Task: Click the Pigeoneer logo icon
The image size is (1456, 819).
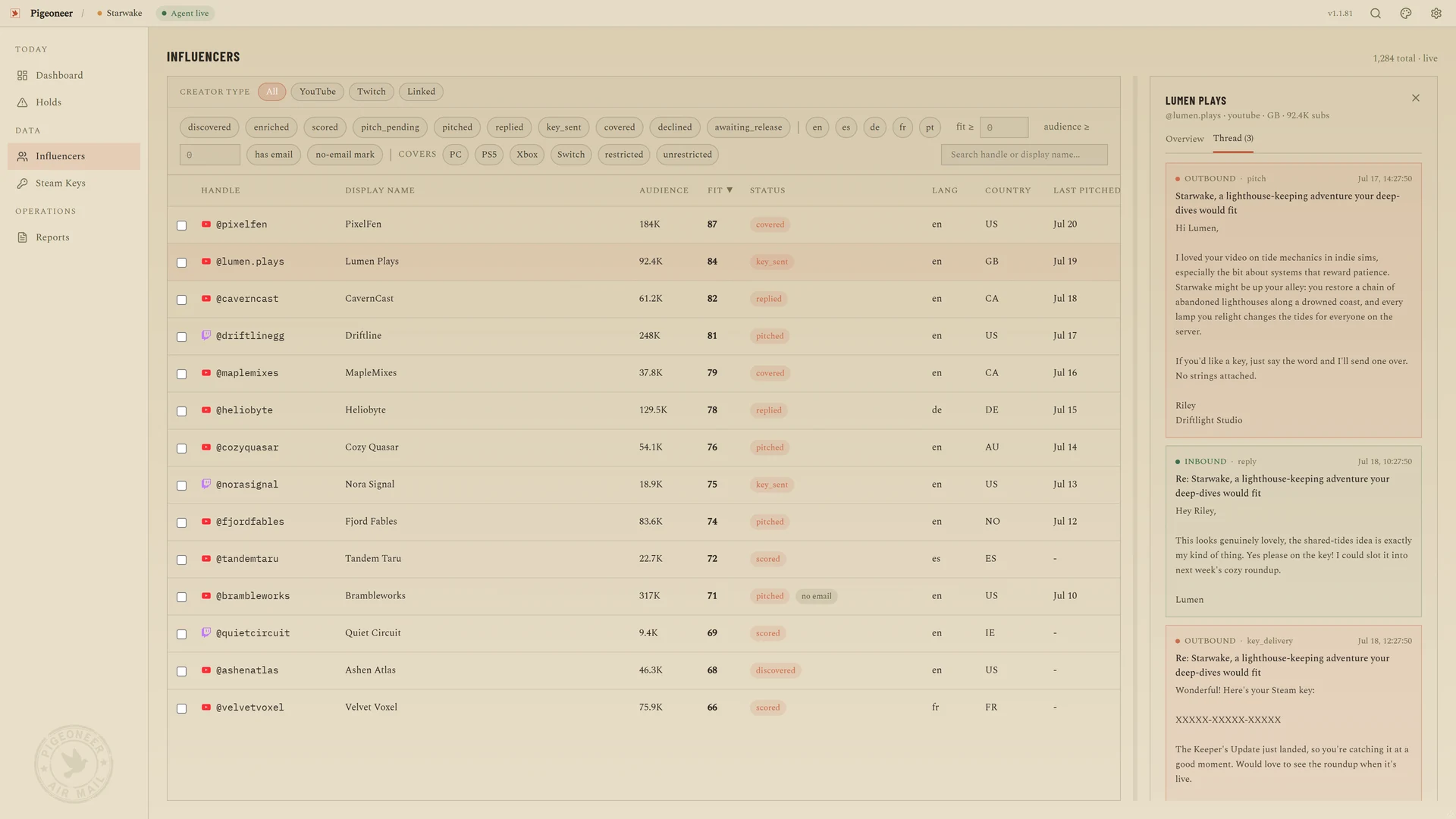Action: point(15,14)
